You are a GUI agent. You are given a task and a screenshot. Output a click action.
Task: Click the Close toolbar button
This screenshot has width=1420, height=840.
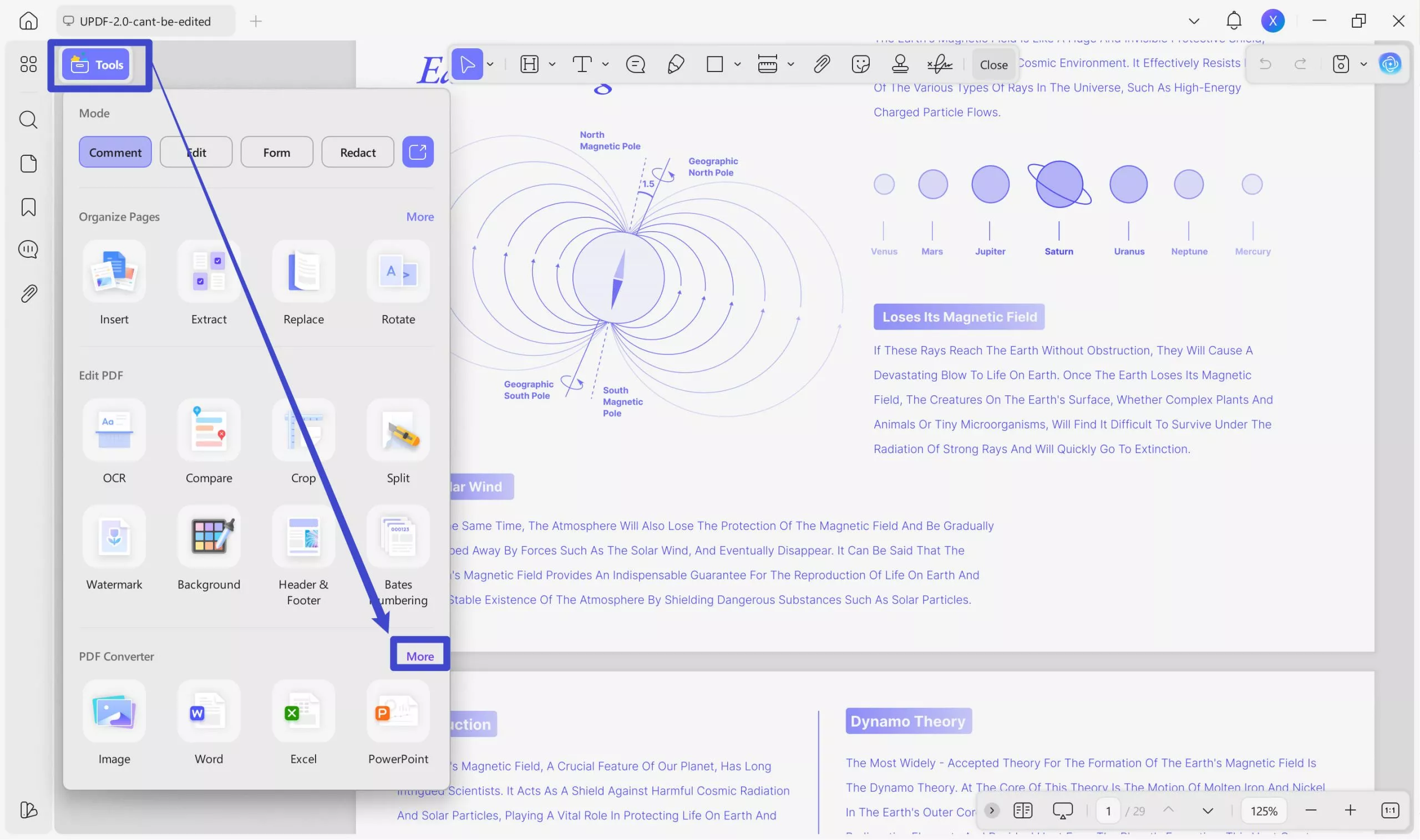click(x=993, y=64)
